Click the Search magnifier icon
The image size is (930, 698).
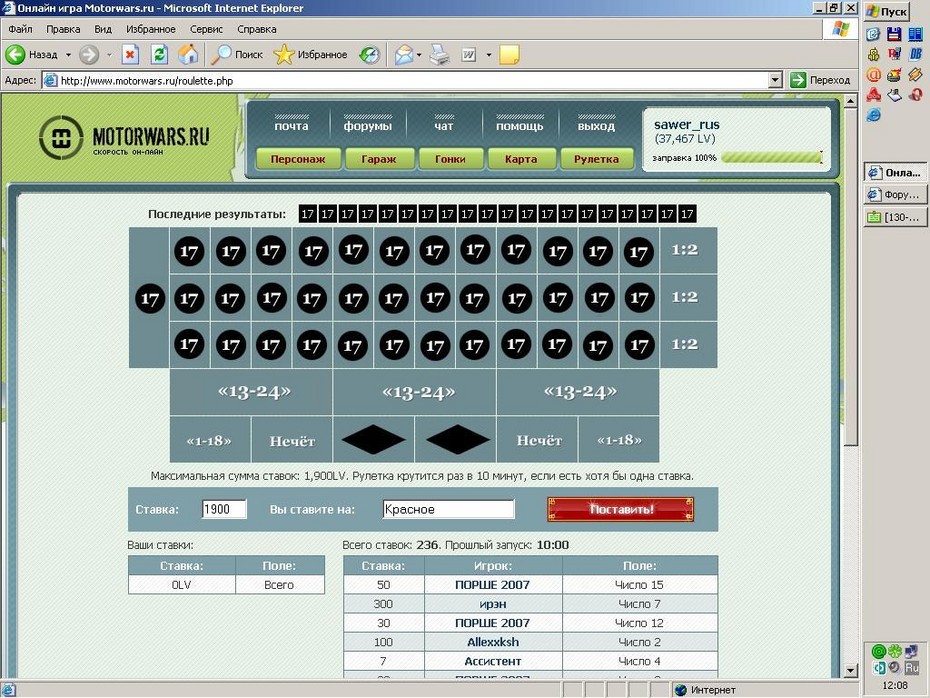pyautogui.click(x=221, y=55)
